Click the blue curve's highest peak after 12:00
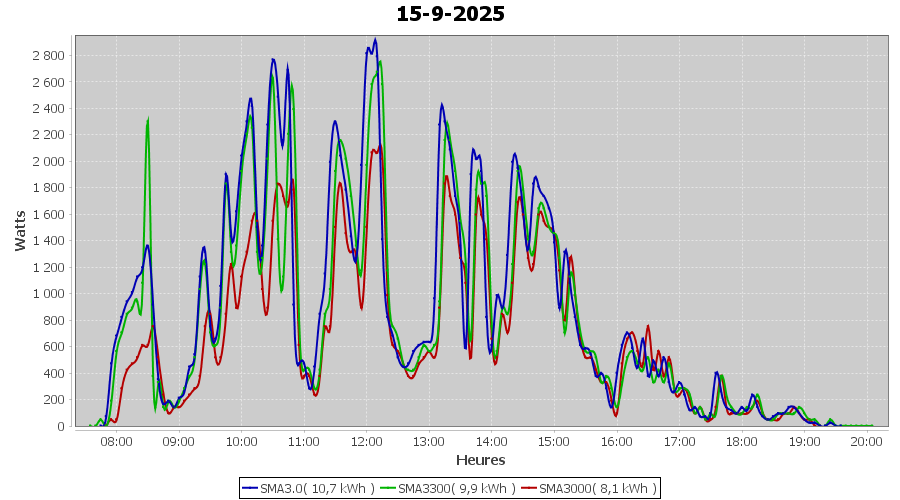The image size is (900, 500). (x=375, y=40)
